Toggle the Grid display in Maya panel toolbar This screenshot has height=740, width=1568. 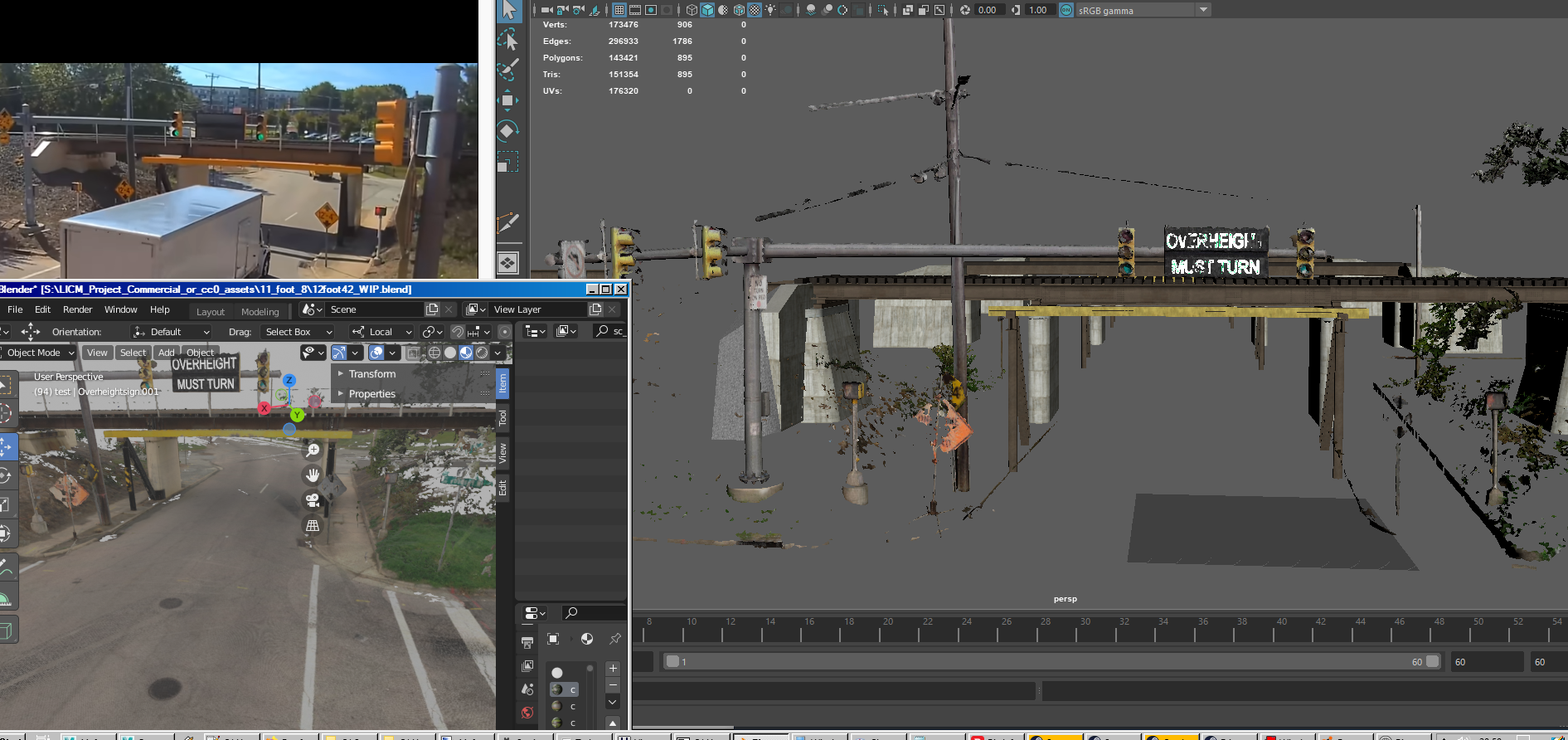[x=619, y=10]
